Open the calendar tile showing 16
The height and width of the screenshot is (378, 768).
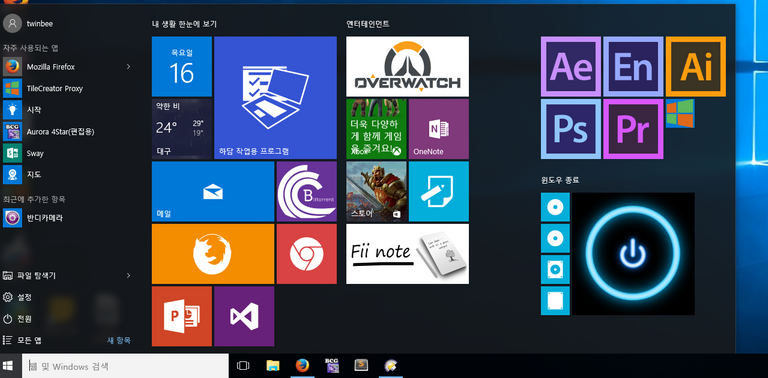coord(182,67)
